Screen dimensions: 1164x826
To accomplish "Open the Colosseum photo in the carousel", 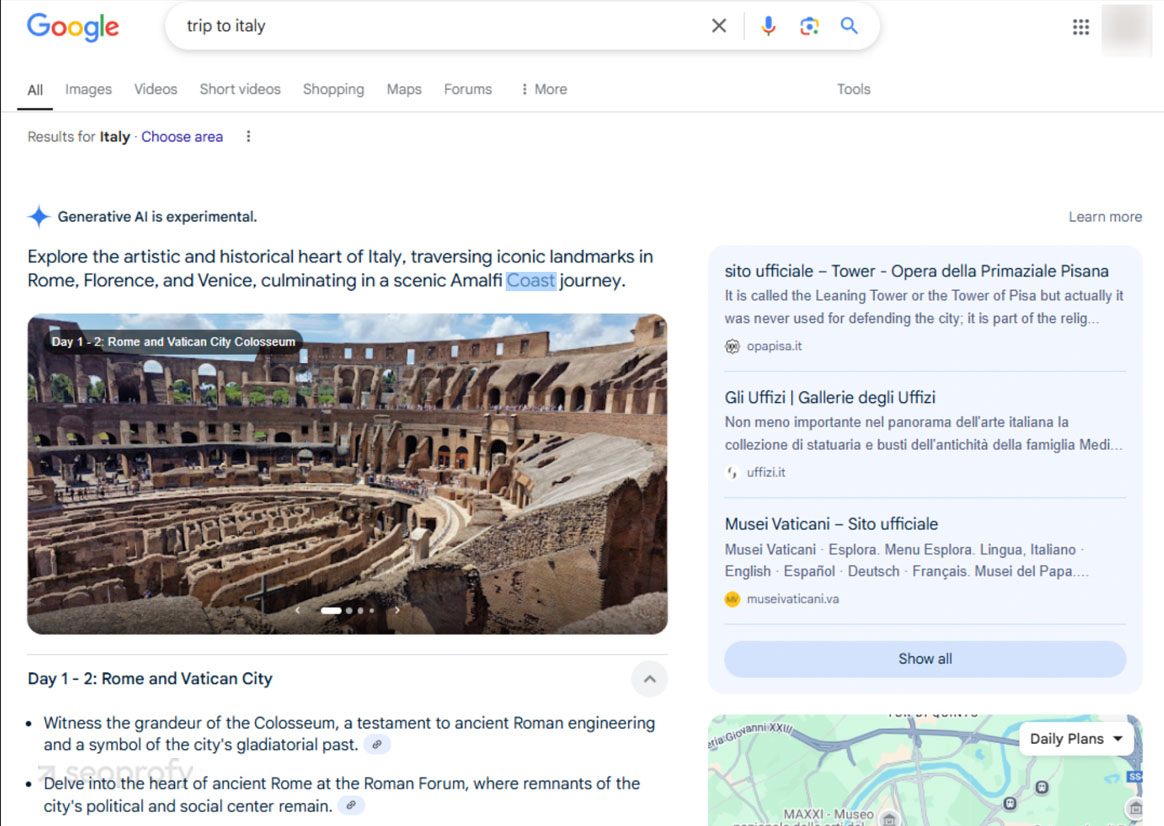I will coord(347,473).
